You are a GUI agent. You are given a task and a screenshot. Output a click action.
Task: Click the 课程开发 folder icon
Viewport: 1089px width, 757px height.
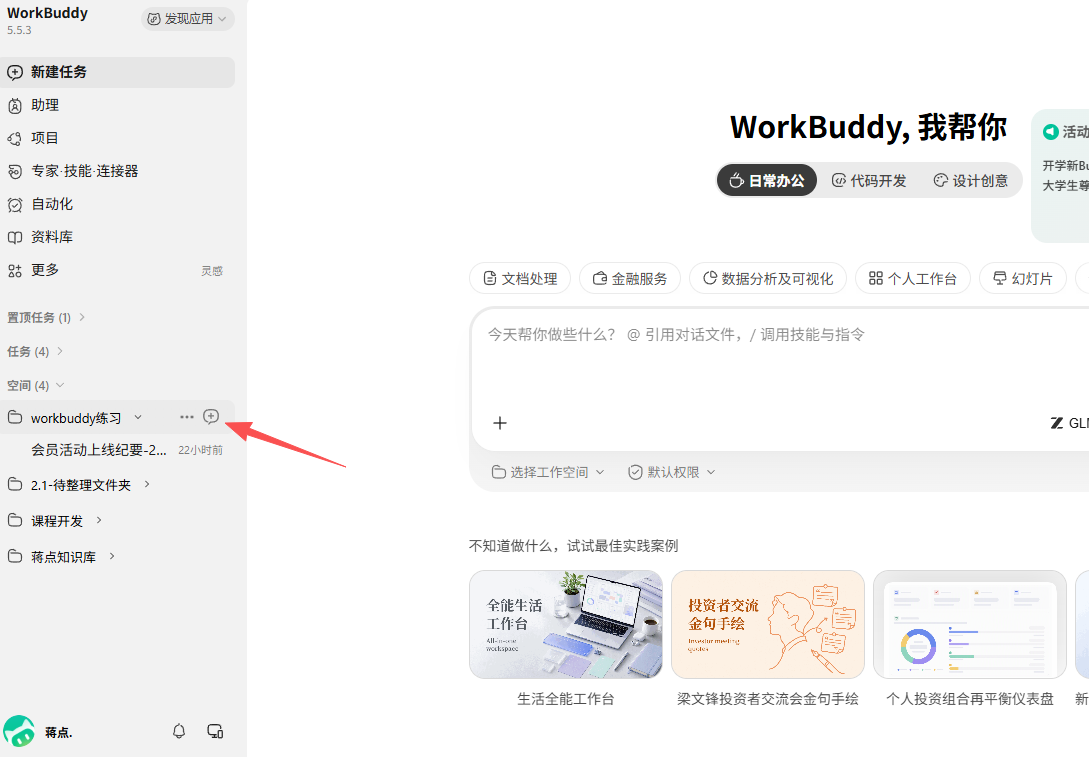[15, 520]
